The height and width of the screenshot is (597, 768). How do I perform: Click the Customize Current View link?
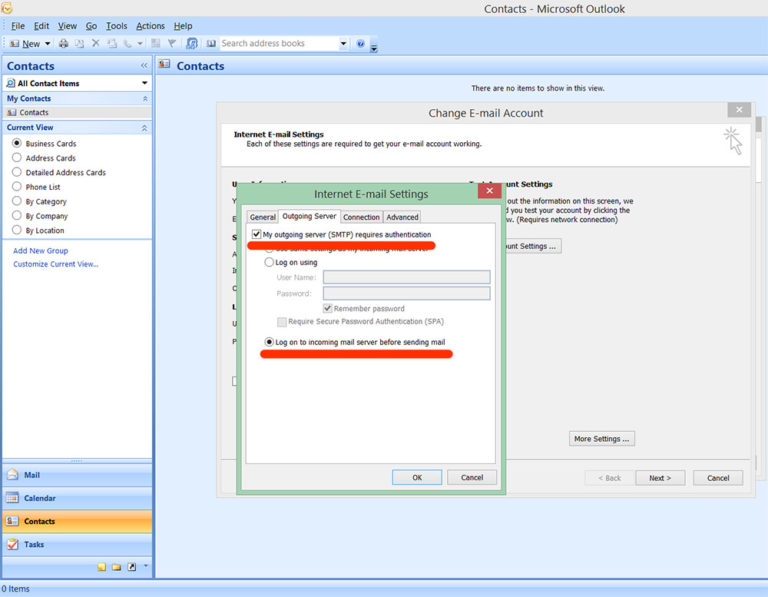pyautogui.click(x=56, y=264)
